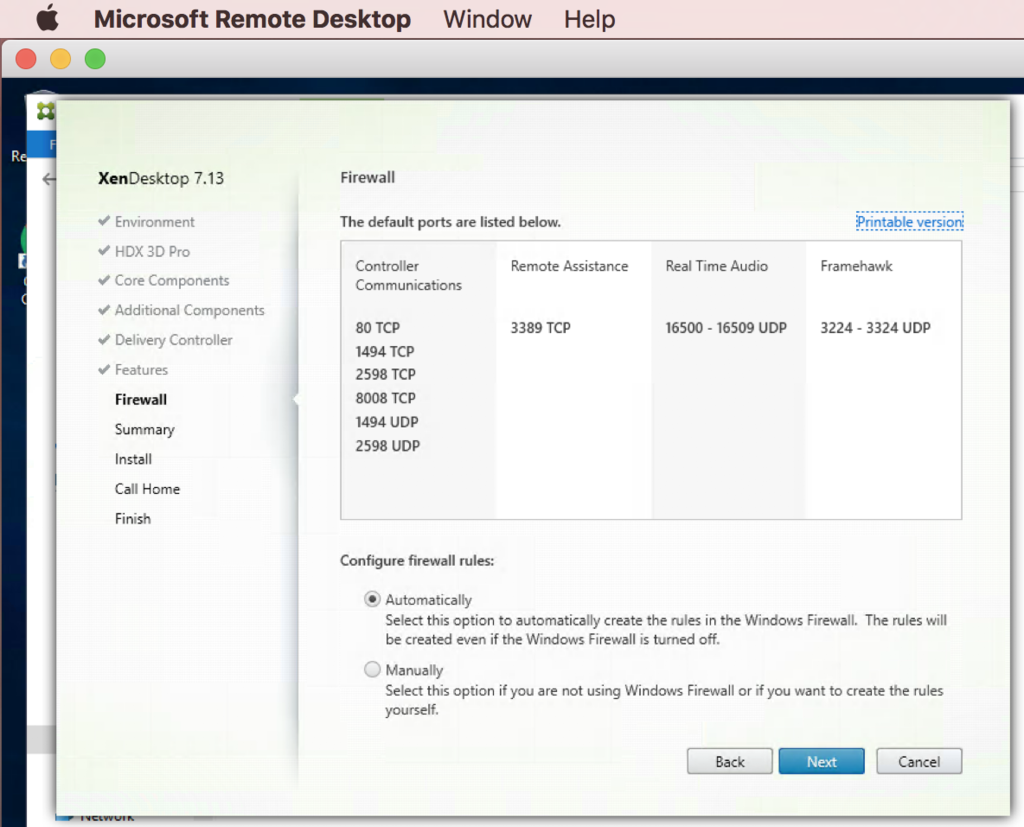Click the Firewall page heading

point(367,177)
